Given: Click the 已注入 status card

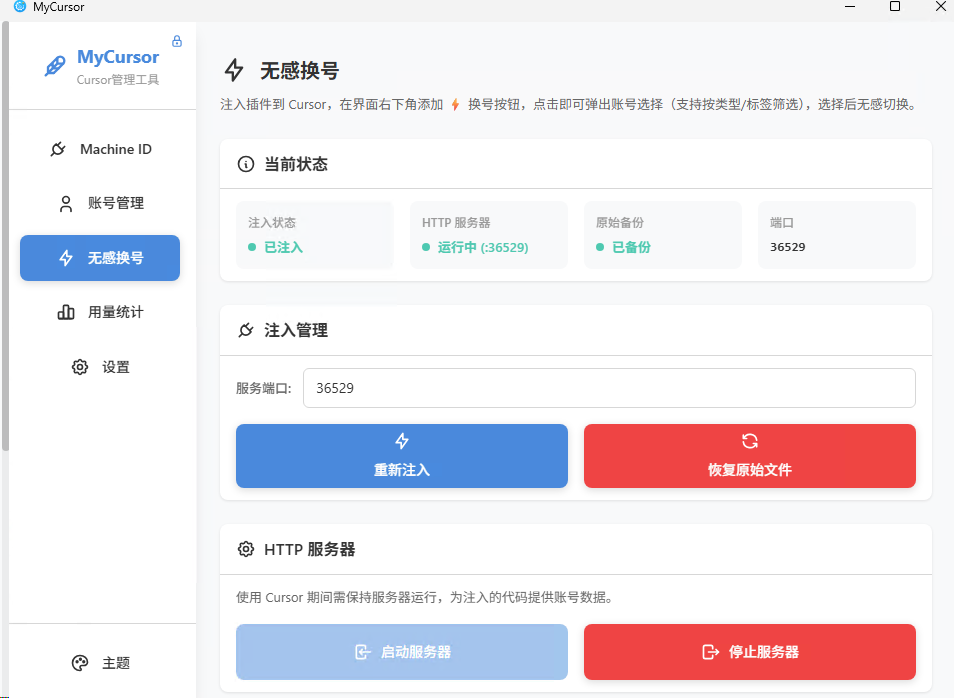Looking at the screenshot, I should click(314, 235).
